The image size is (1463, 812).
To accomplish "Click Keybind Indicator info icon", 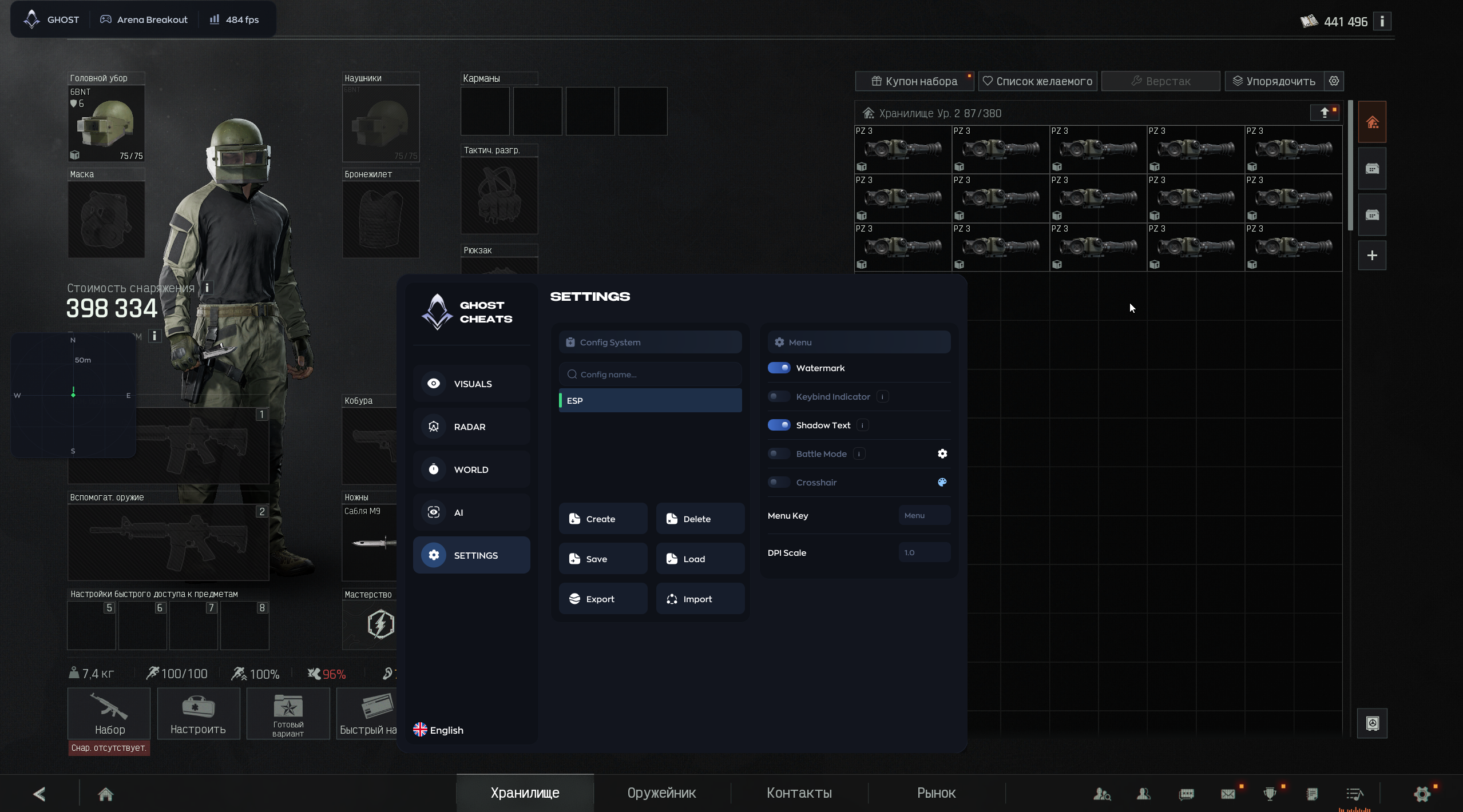I will pos(883,396).
